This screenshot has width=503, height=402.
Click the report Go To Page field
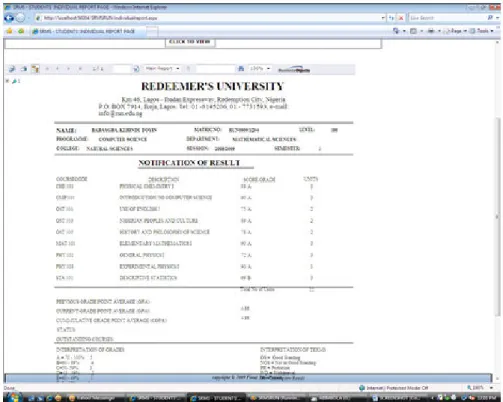click(122, 69)
